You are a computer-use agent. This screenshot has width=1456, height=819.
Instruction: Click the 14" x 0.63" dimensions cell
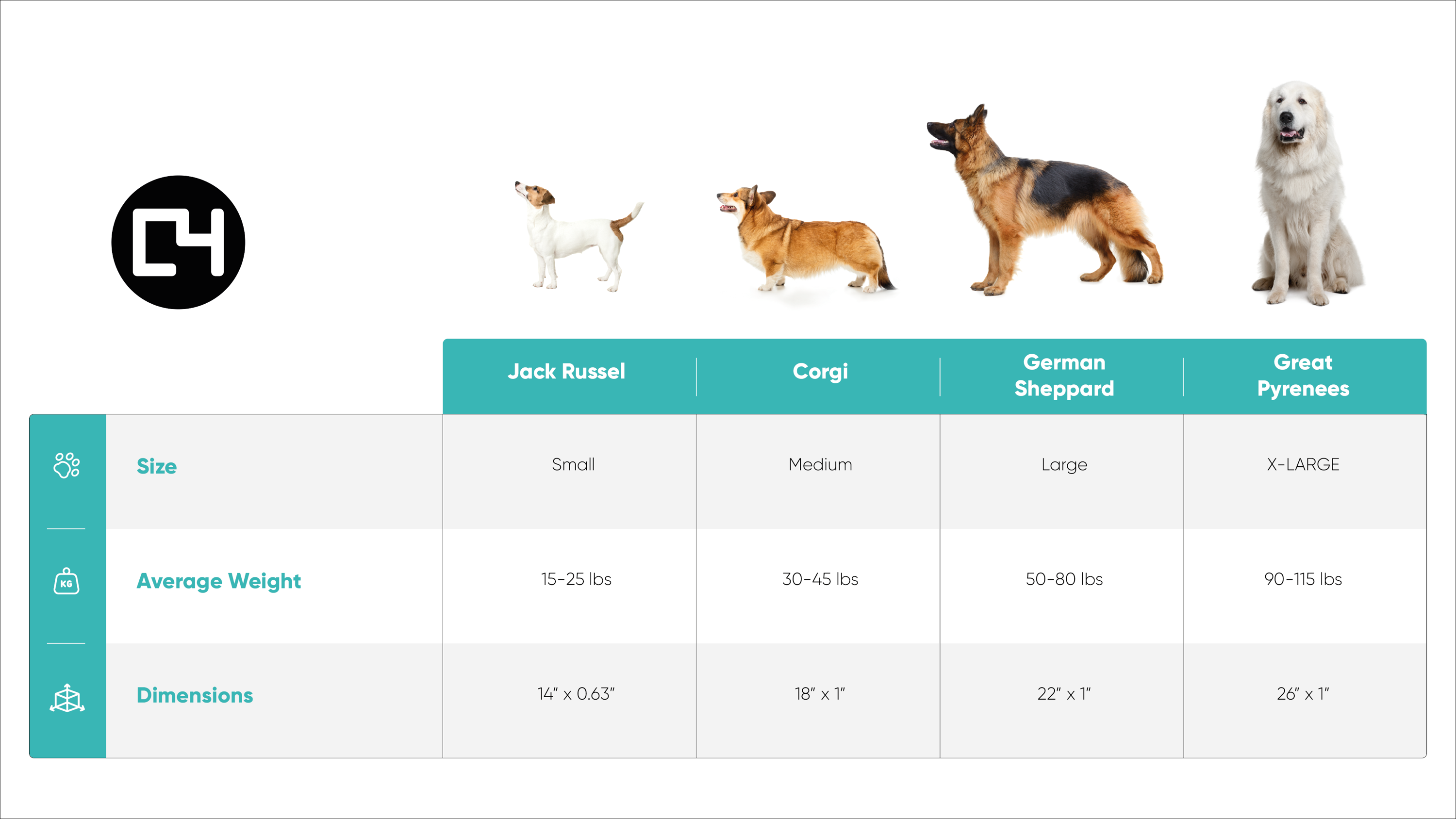coord(576,693)
